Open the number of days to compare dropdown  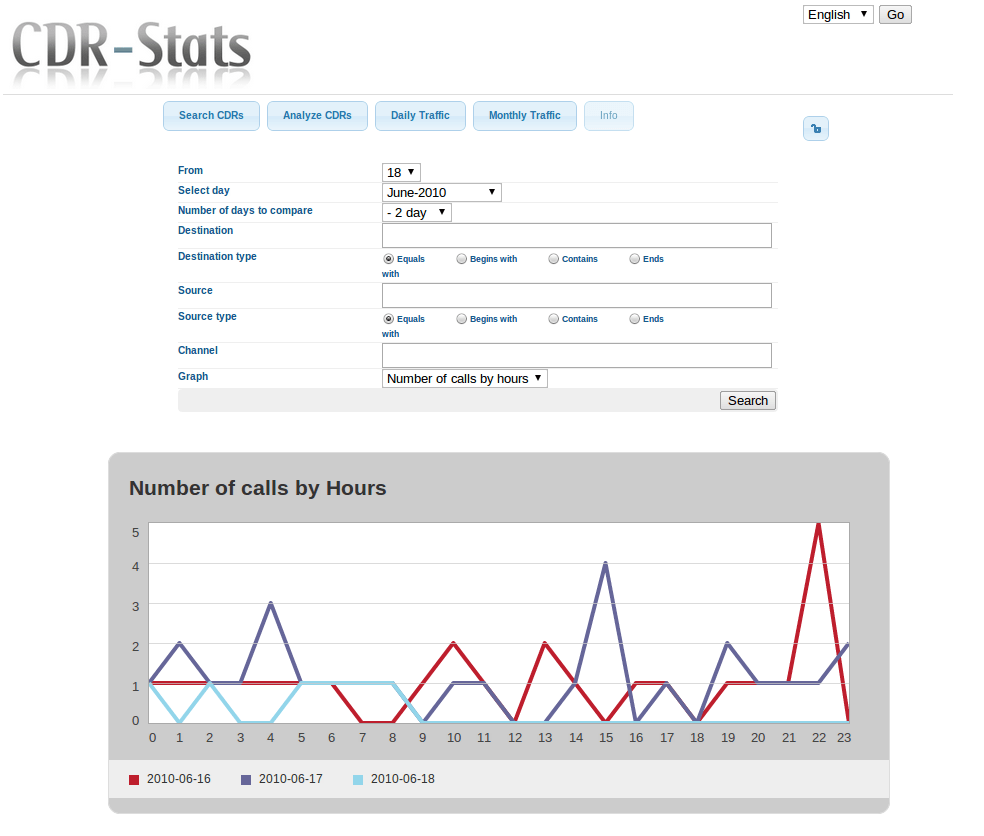[x=416, y=212]
